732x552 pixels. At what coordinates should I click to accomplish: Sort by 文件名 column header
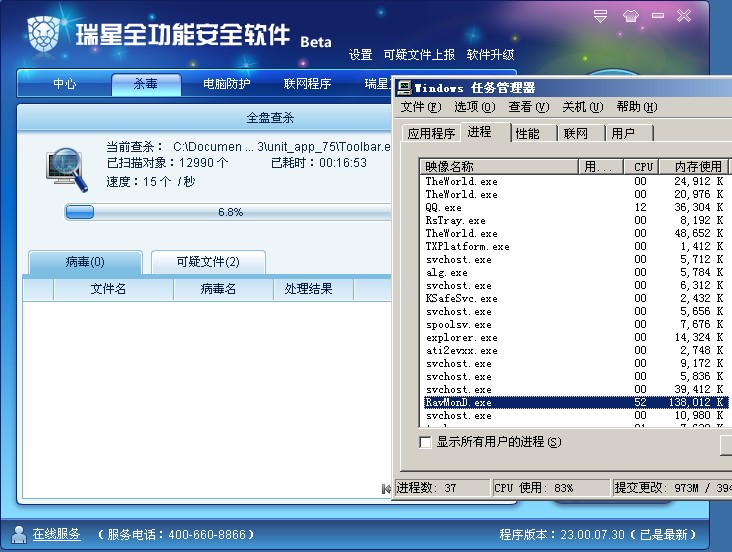point(113,289)
